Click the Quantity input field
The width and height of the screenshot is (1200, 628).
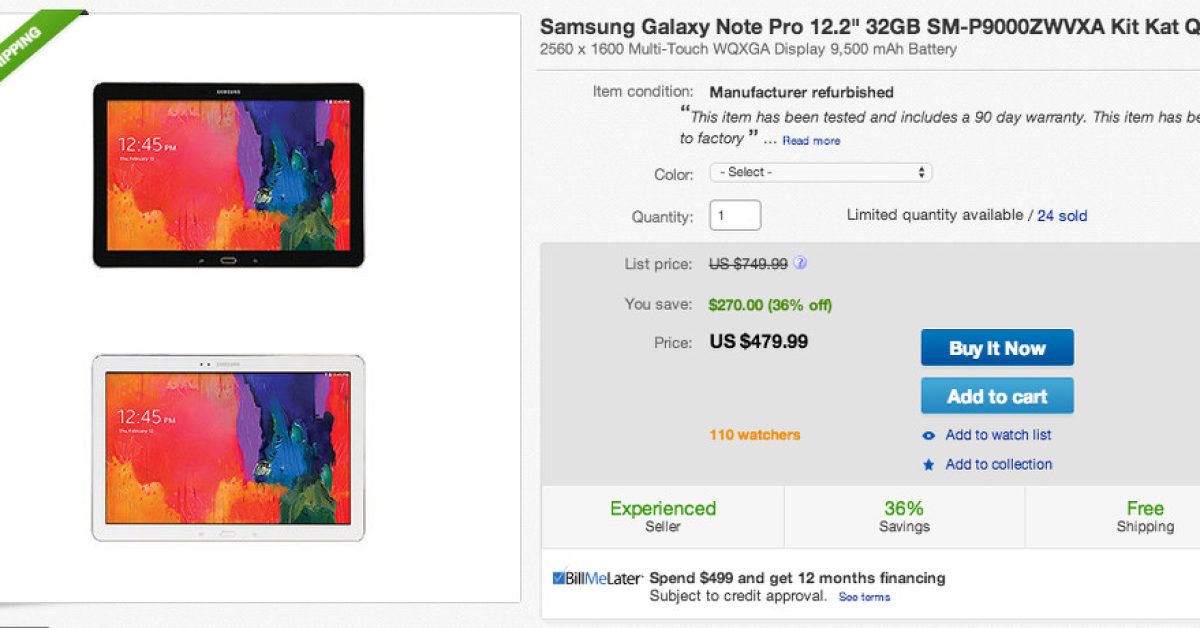point(735,216)
